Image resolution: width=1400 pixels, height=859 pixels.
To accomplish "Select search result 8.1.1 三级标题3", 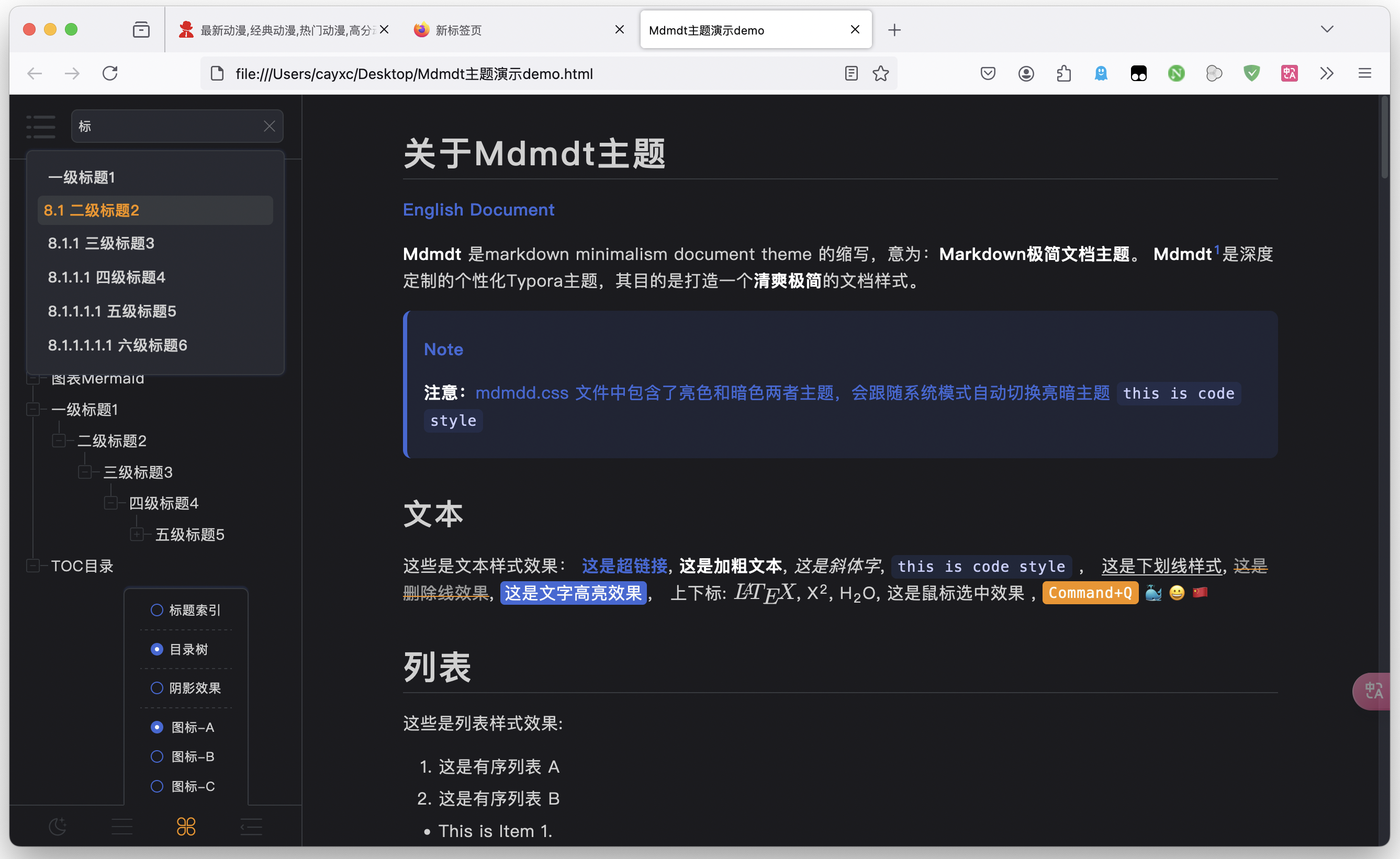I will (101, 244).
